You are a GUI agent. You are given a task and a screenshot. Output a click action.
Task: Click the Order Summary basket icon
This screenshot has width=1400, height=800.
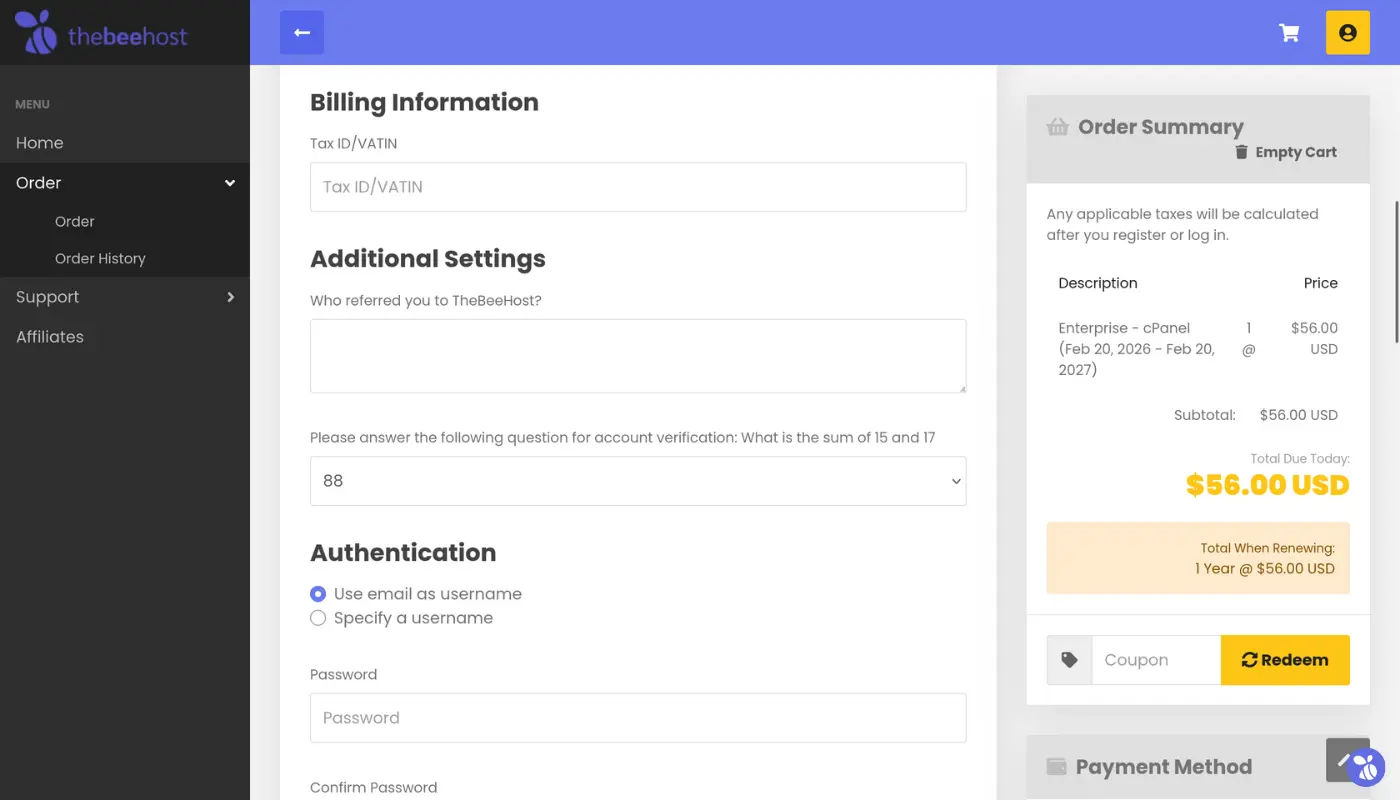tap(1057, 127)
